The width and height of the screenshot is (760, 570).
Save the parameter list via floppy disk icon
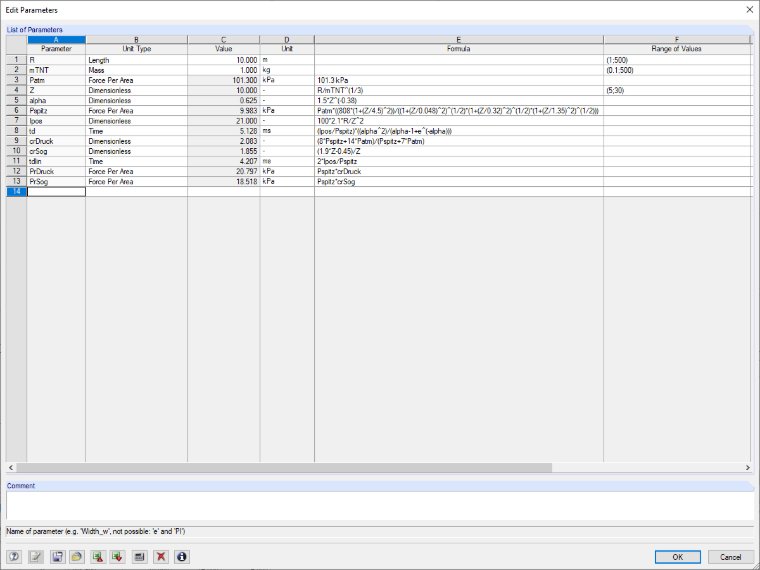click(57, 557)
